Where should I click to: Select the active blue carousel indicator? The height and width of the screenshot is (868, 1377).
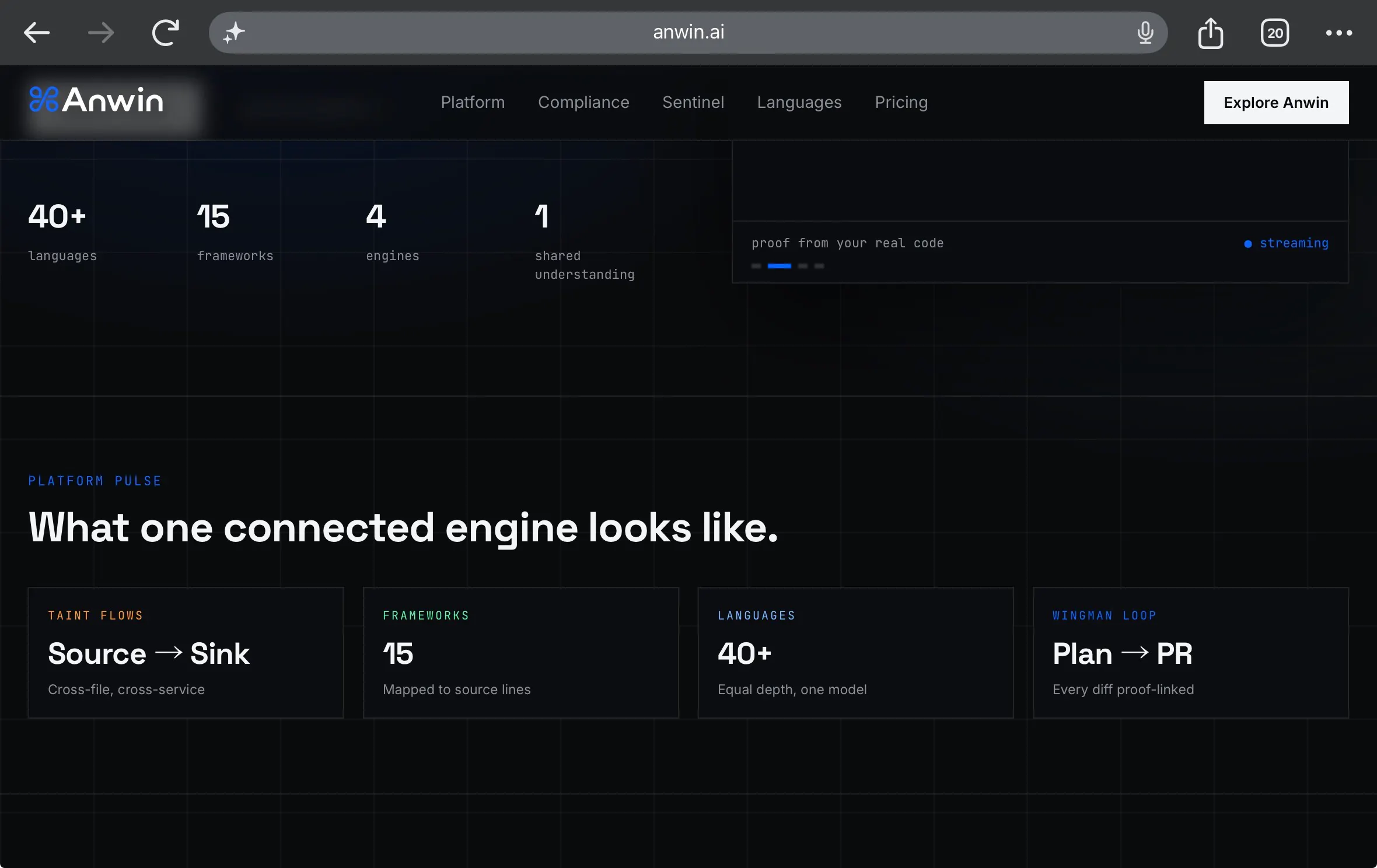tap(780, 266)
